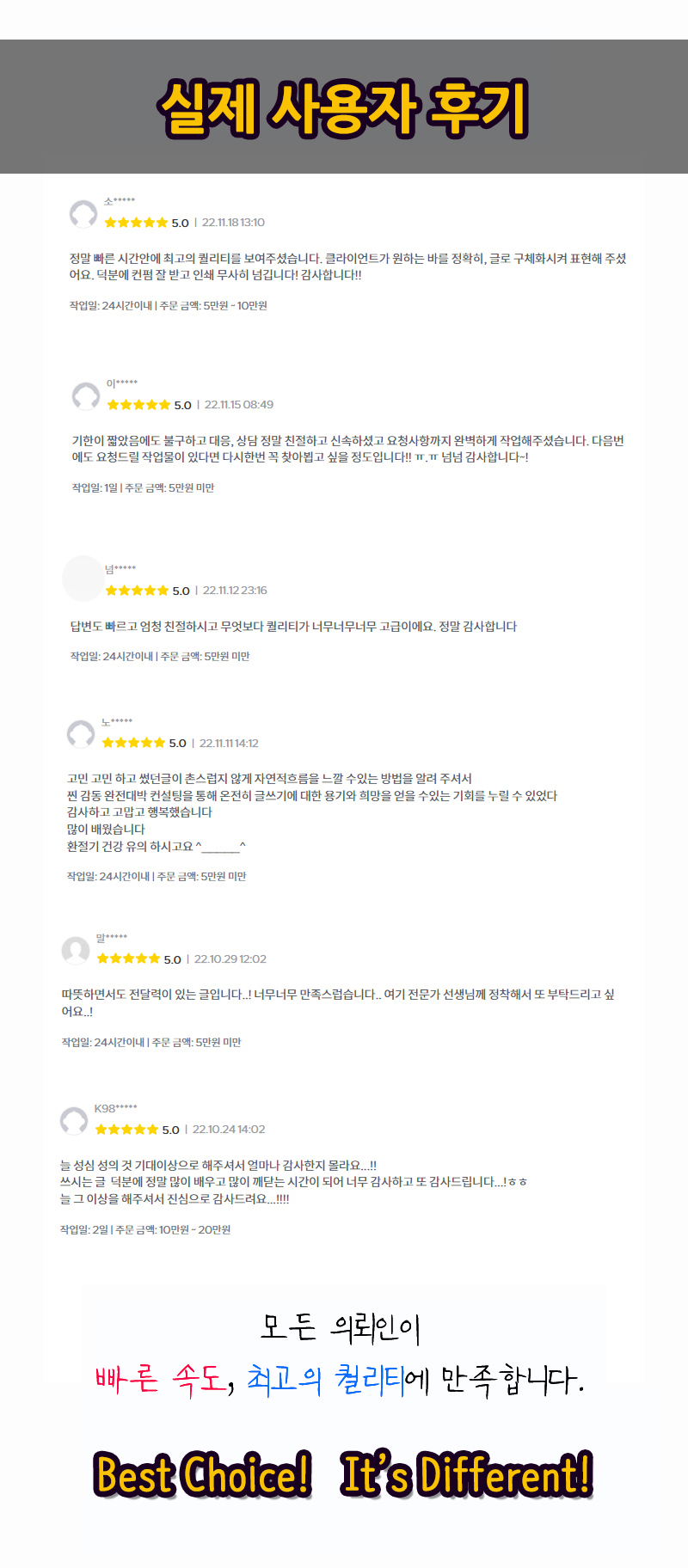Image resolution: width=688 pixels, height=1568 pixels.
Task: Click the review text starting 정말 빠른 시간안에
Action: pyautogui.click(x=348, y=266)
